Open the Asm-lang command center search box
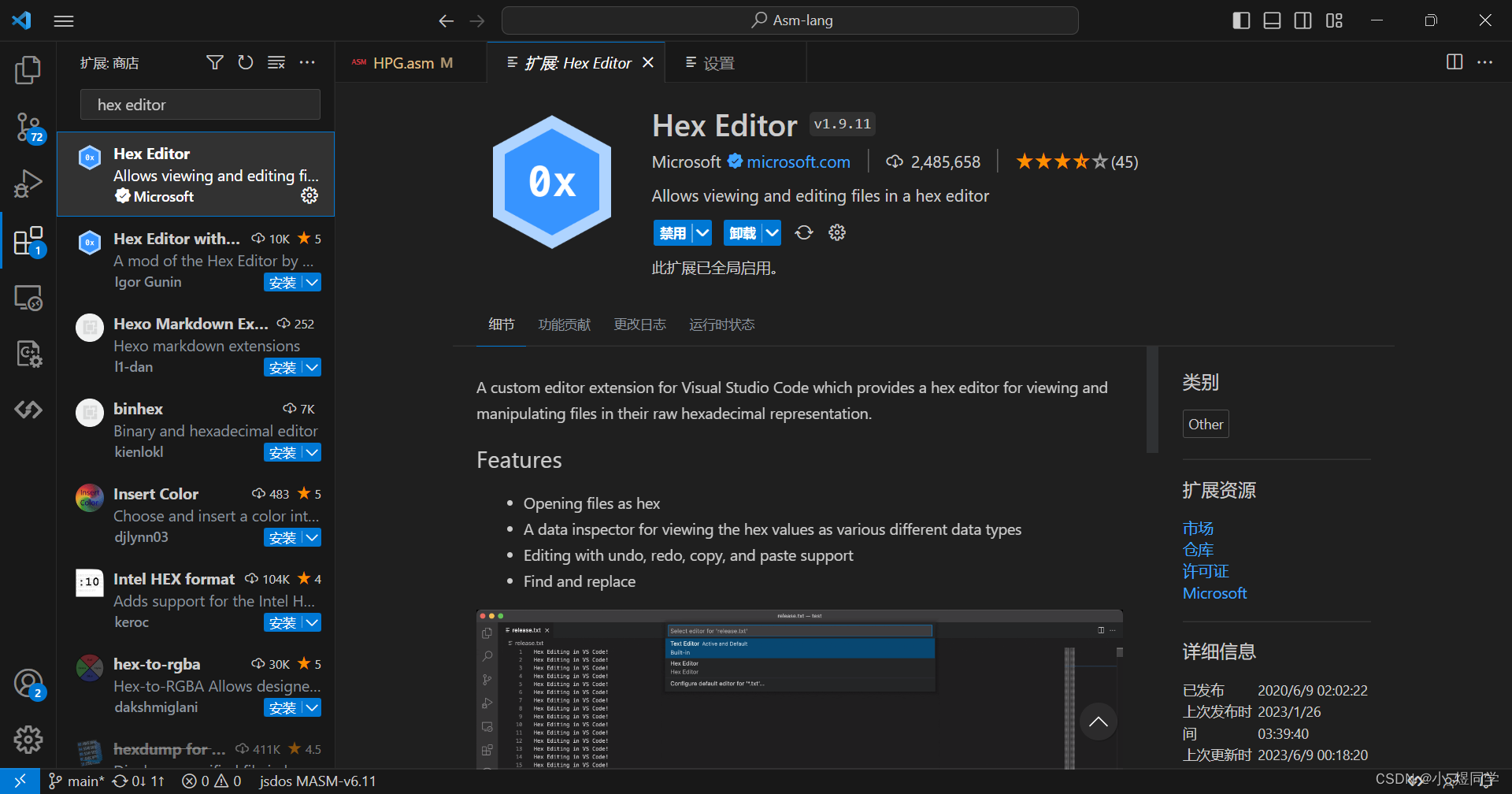1512x794 pixels. [x=790, y=20]
